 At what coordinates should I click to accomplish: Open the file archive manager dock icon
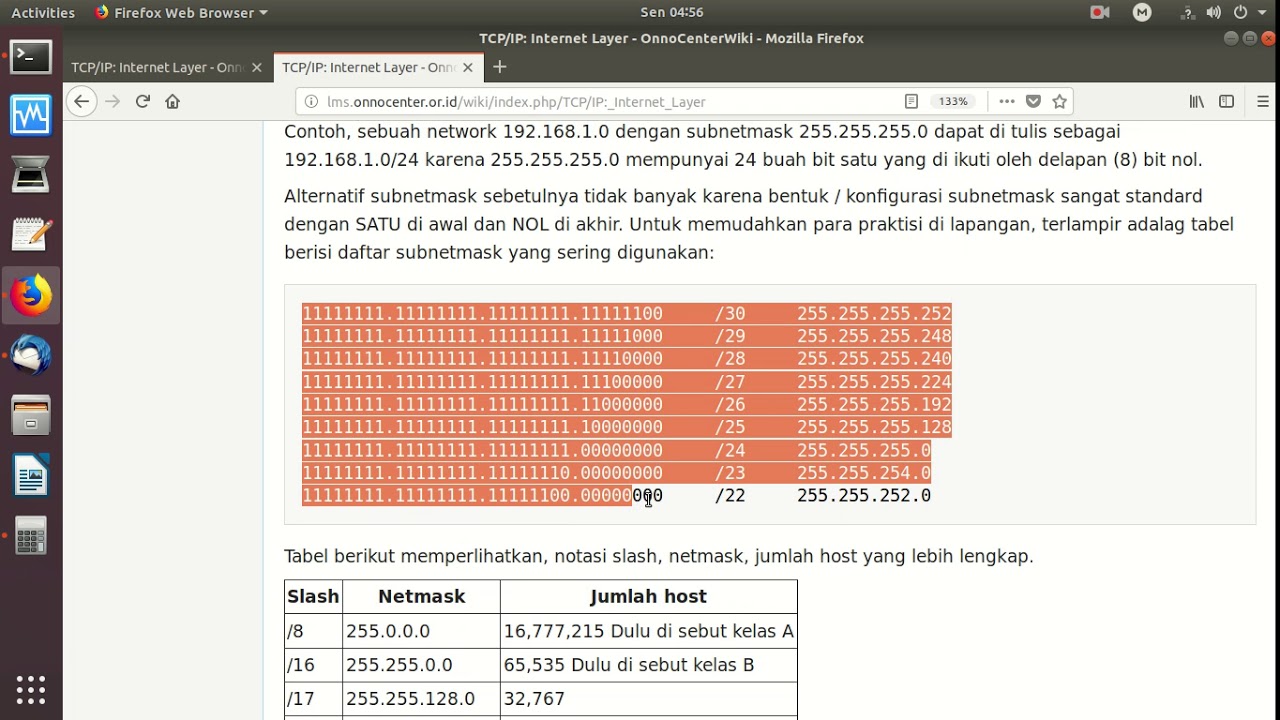31,416
